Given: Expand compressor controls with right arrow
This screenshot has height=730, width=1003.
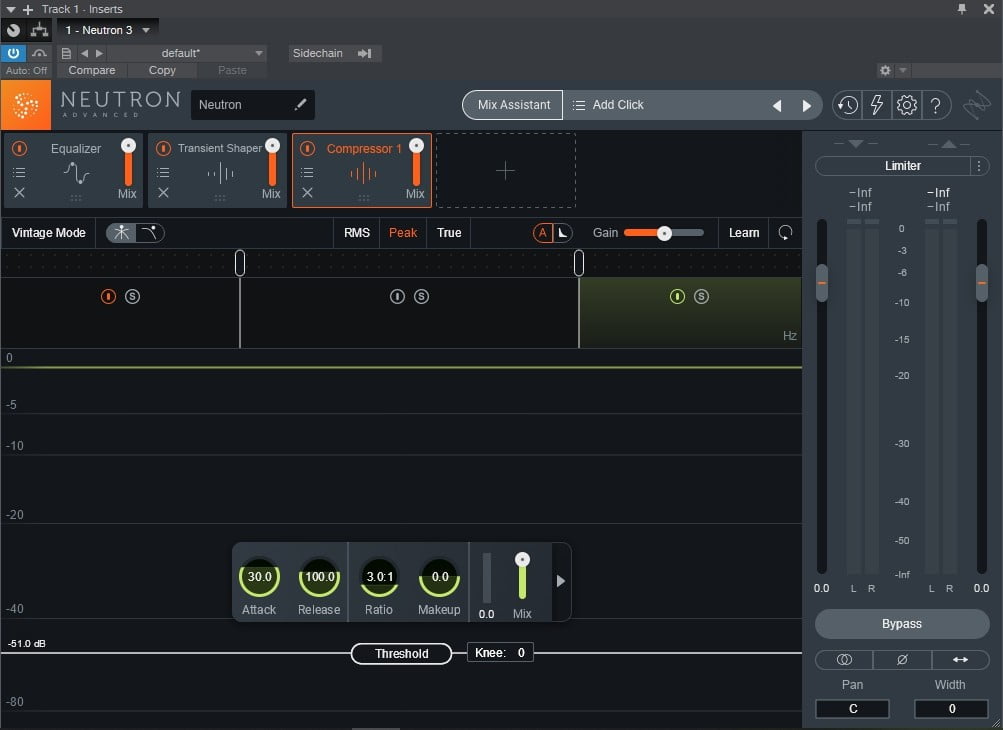Looking at the screenshot, I should [x=561, y=581].
